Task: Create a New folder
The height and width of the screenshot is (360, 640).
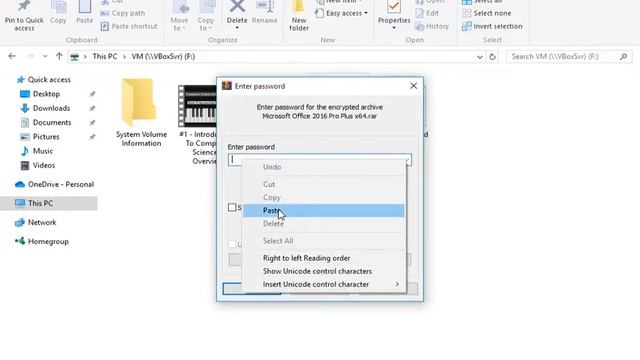Action: click(x=299, y=16)
